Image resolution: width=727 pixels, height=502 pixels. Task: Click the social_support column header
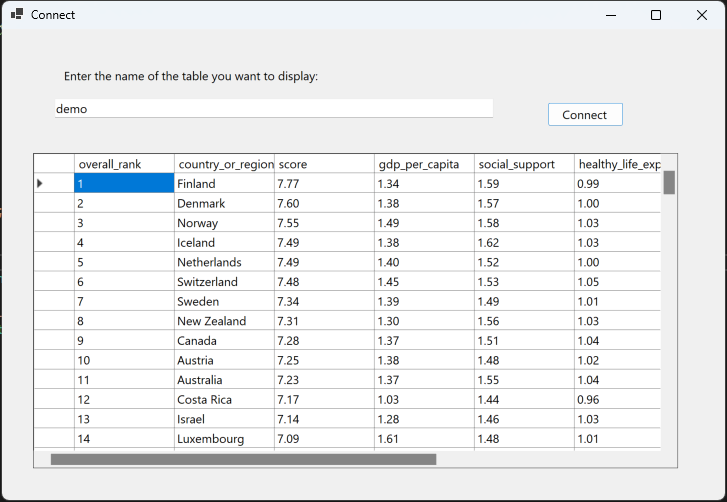(524, 164)
